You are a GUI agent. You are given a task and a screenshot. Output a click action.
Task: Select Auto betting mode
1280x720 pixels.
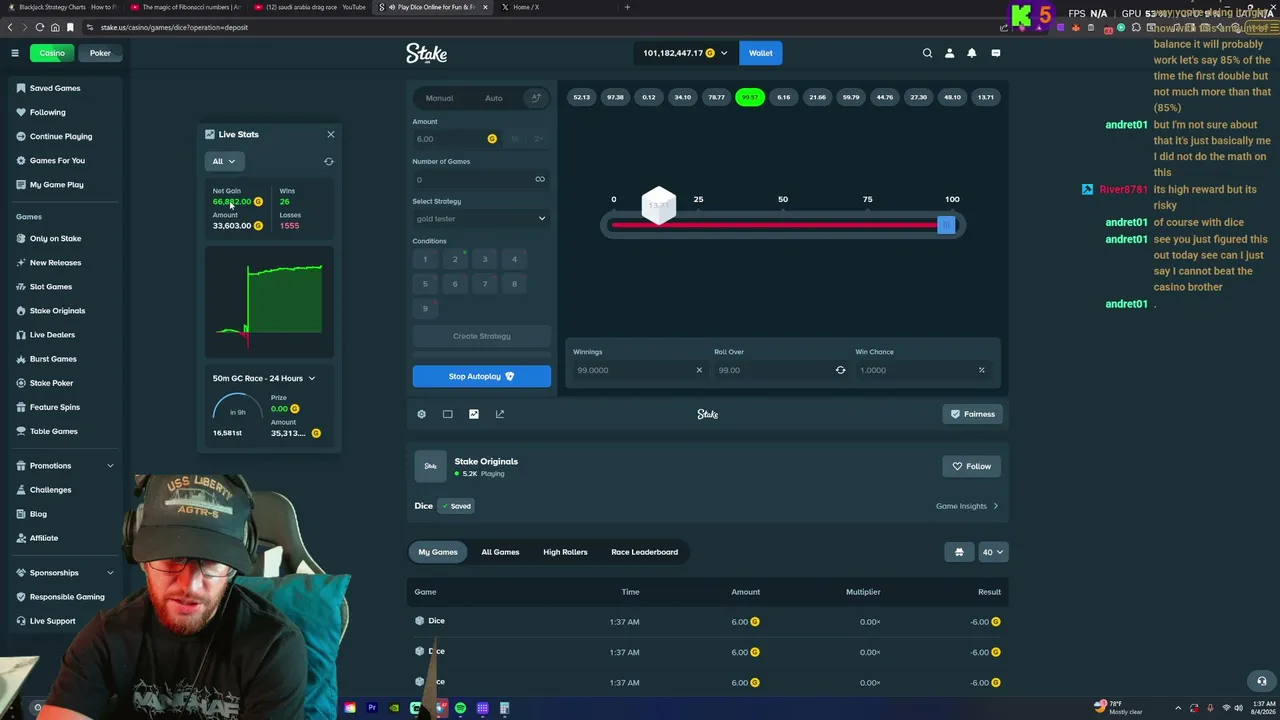point(494,98)
